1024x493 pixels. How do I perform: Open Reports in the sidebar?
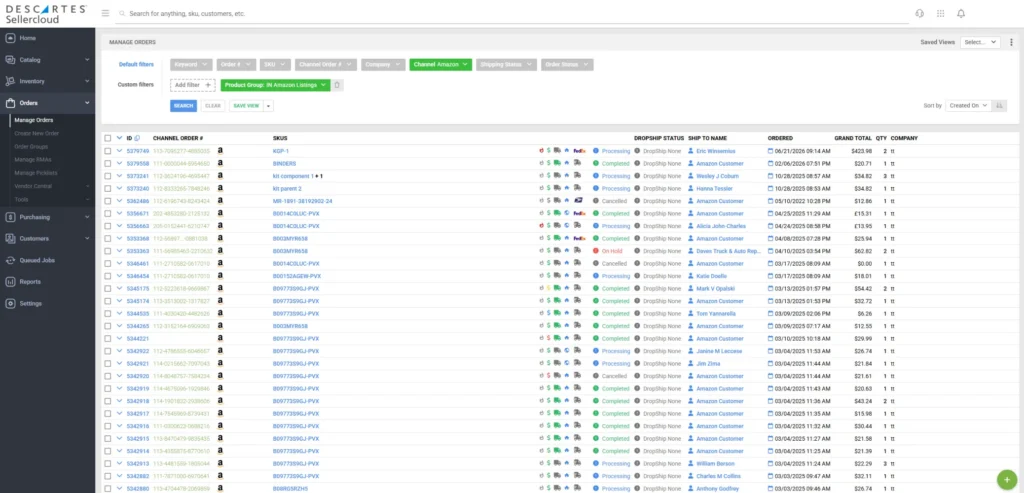point(47,281)
